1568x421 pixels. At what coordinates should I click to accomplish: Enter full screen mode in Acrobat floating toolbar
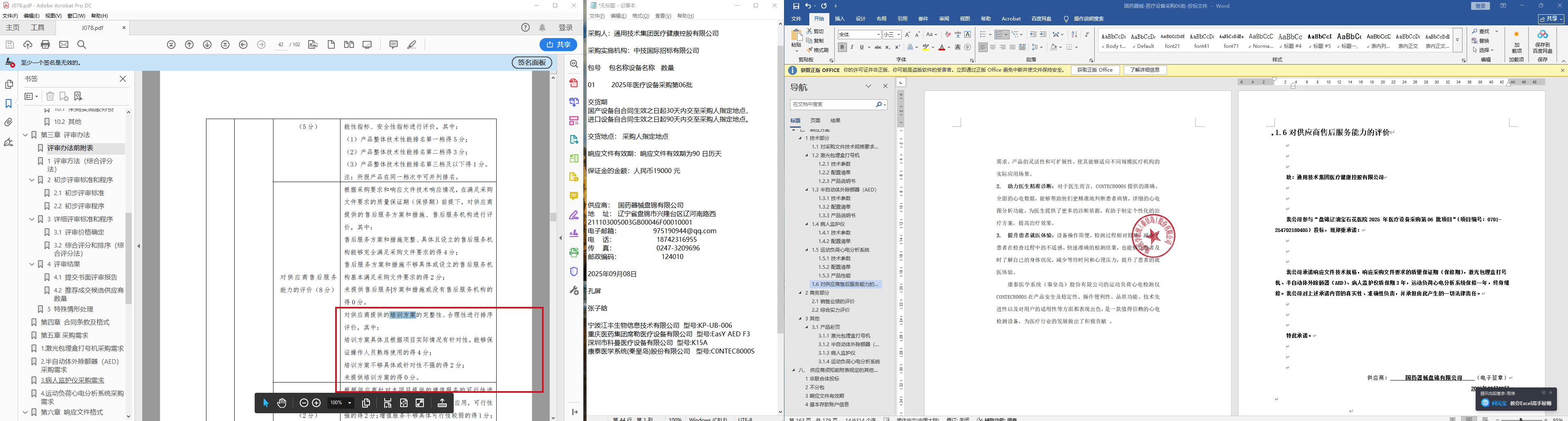click(420, 403)
